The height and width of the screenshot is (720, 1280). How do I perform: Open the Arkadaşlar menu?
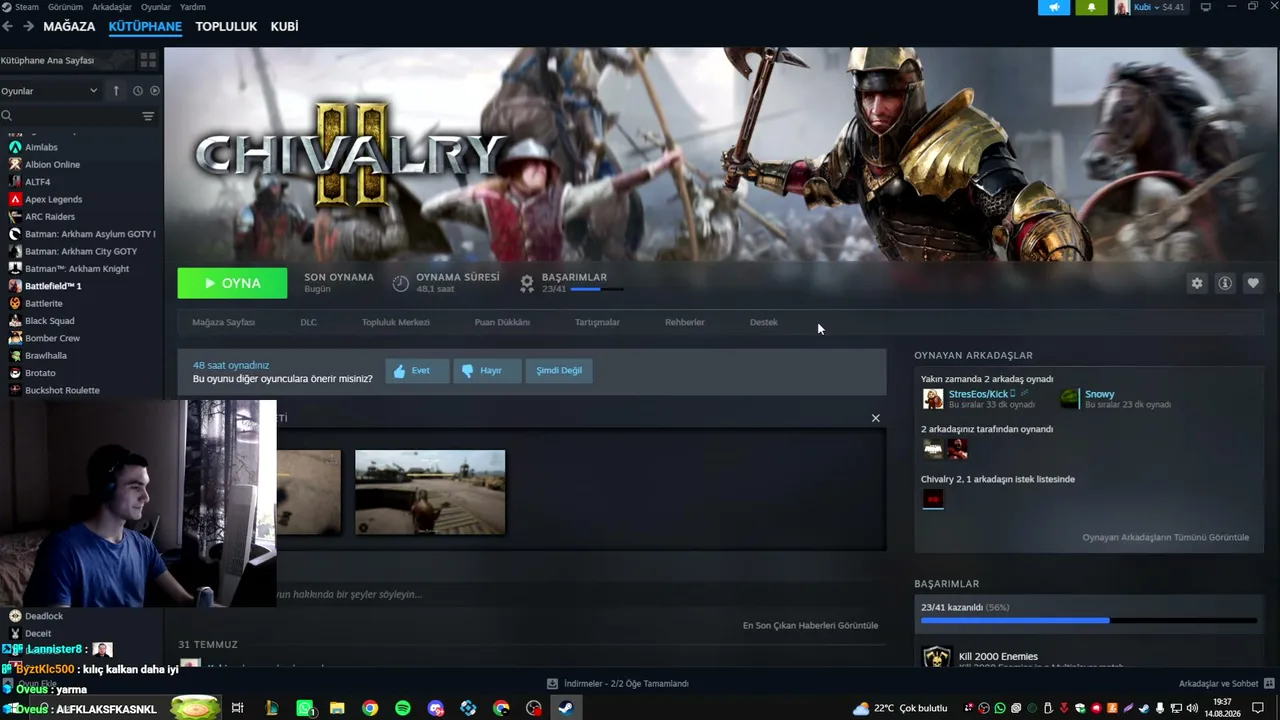tap(112, 7)
